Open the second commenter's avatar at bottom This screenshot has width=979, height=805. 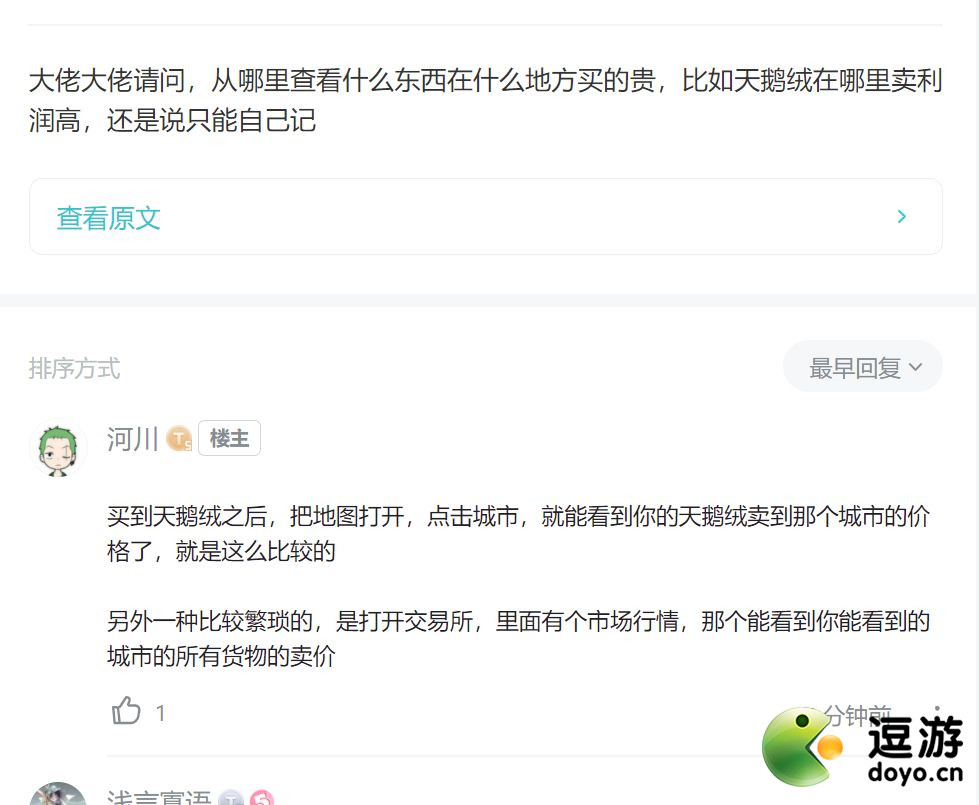(58, 794)
